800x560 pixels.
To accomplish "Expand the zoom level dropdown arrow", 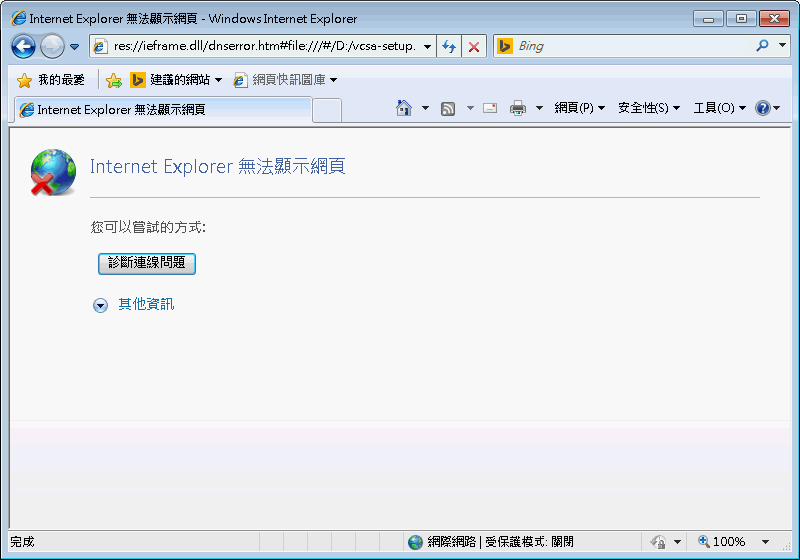I will pos(765,542).
